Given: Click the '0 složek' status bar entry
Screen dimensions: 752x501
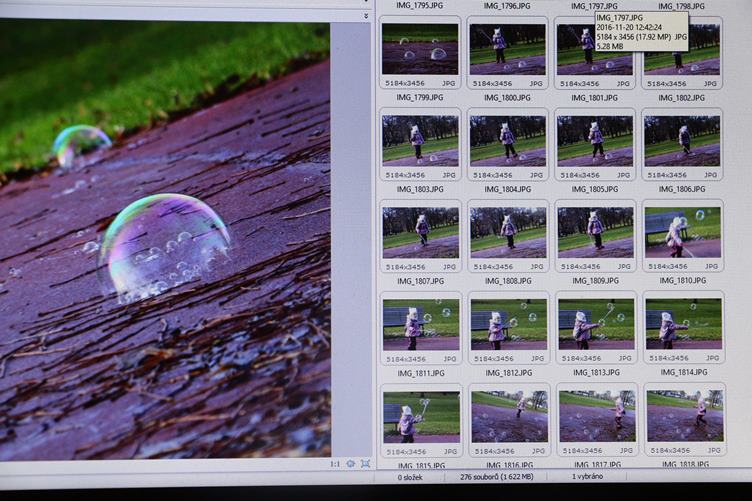Looking at the screenshot, I should point(410,478).
